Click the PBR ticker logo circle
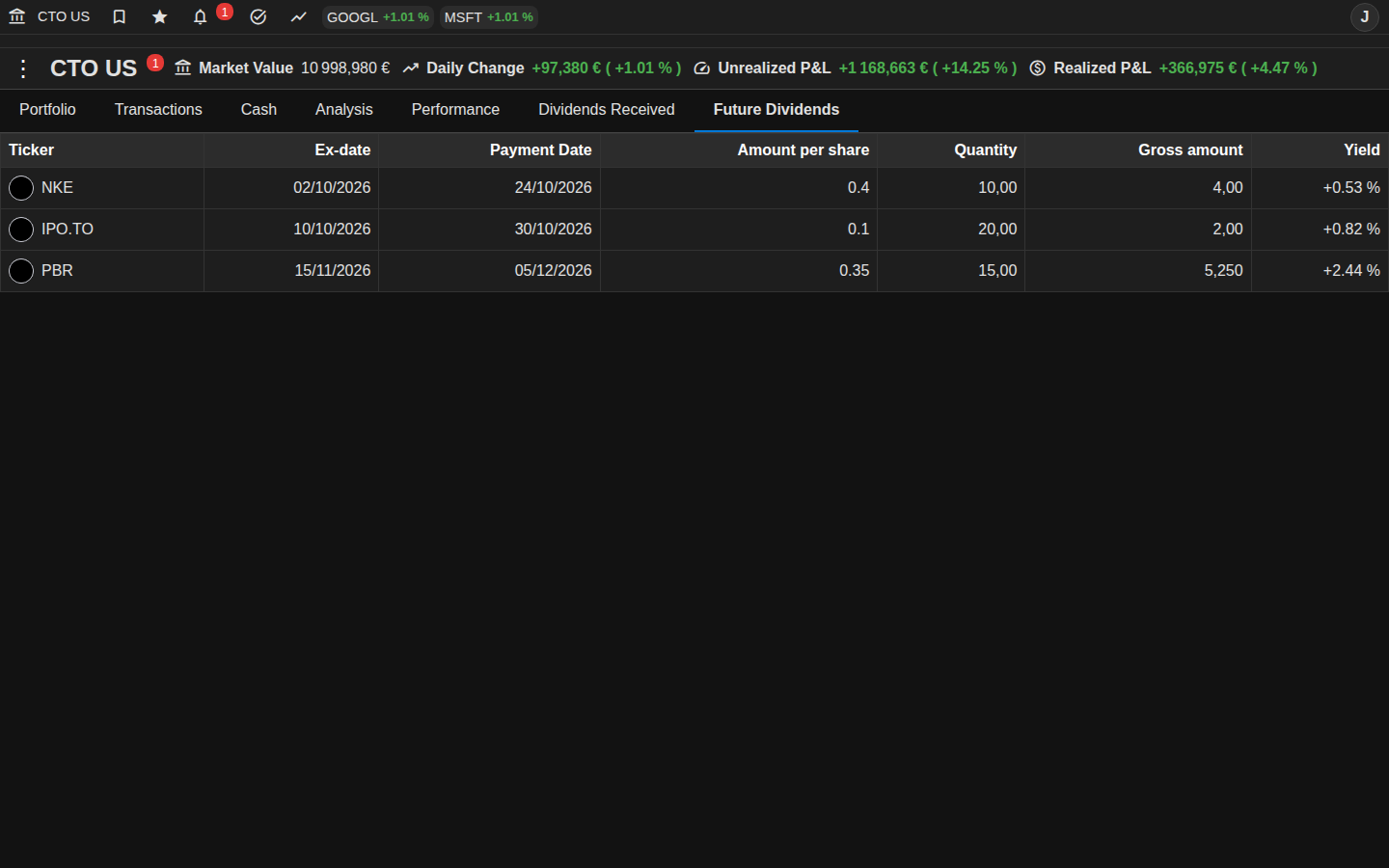This screenshot has width=1389, height=868. 21,271
